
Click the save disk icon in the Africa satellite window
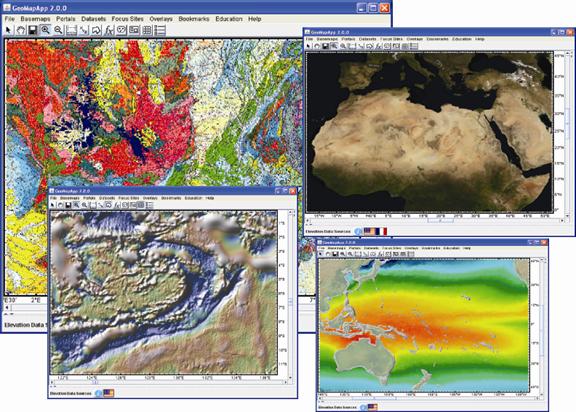pyautogui.click(x=325, y=46)
